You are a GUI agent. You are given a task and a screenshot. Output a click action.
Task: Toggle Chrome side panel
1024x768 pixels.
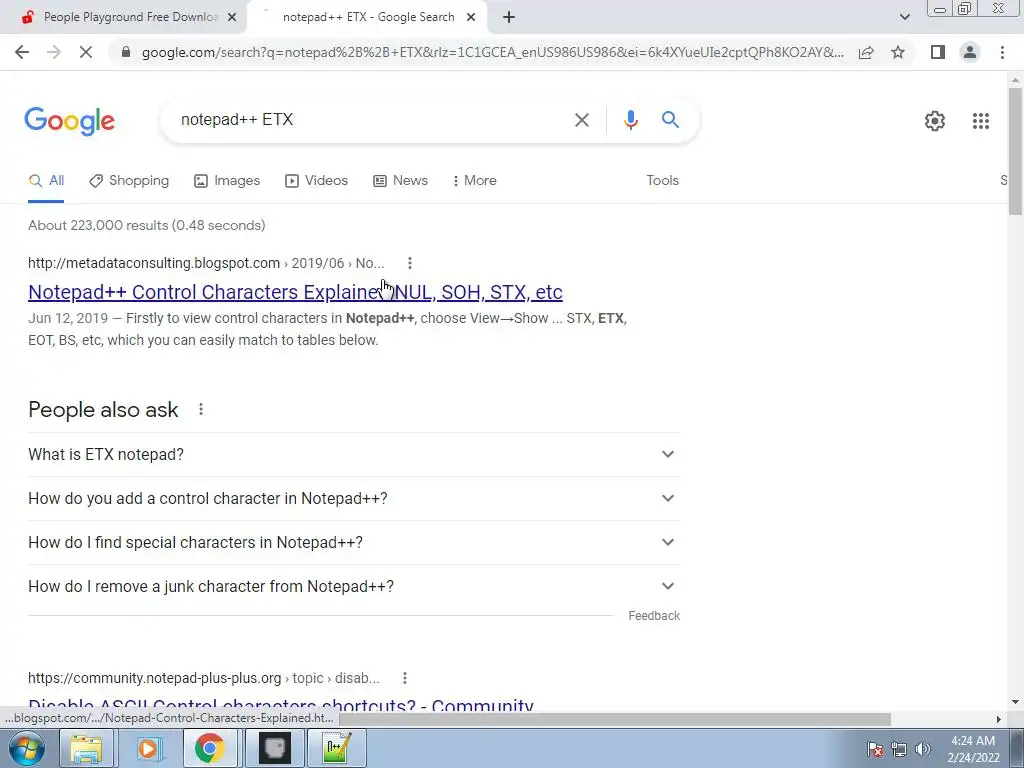938,52
